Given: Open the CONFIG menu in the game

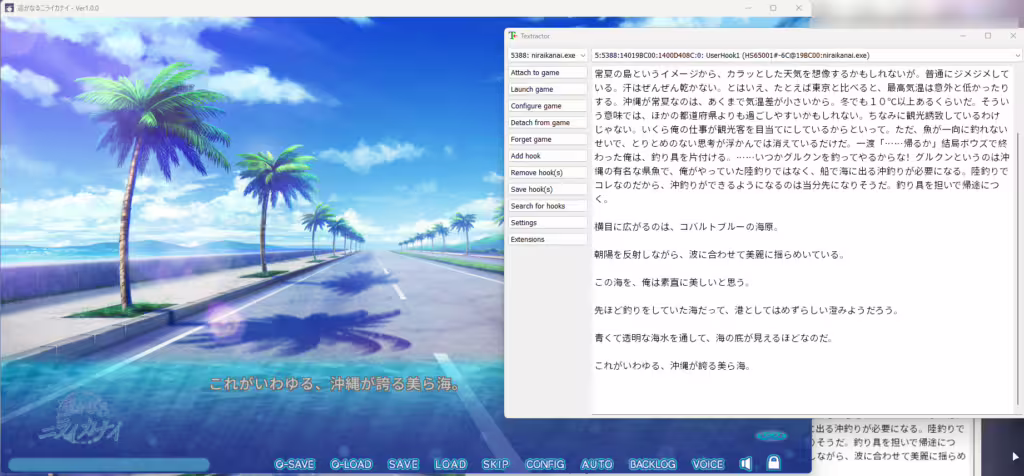Looking at the screenshot, I should (x=545, y=464).
